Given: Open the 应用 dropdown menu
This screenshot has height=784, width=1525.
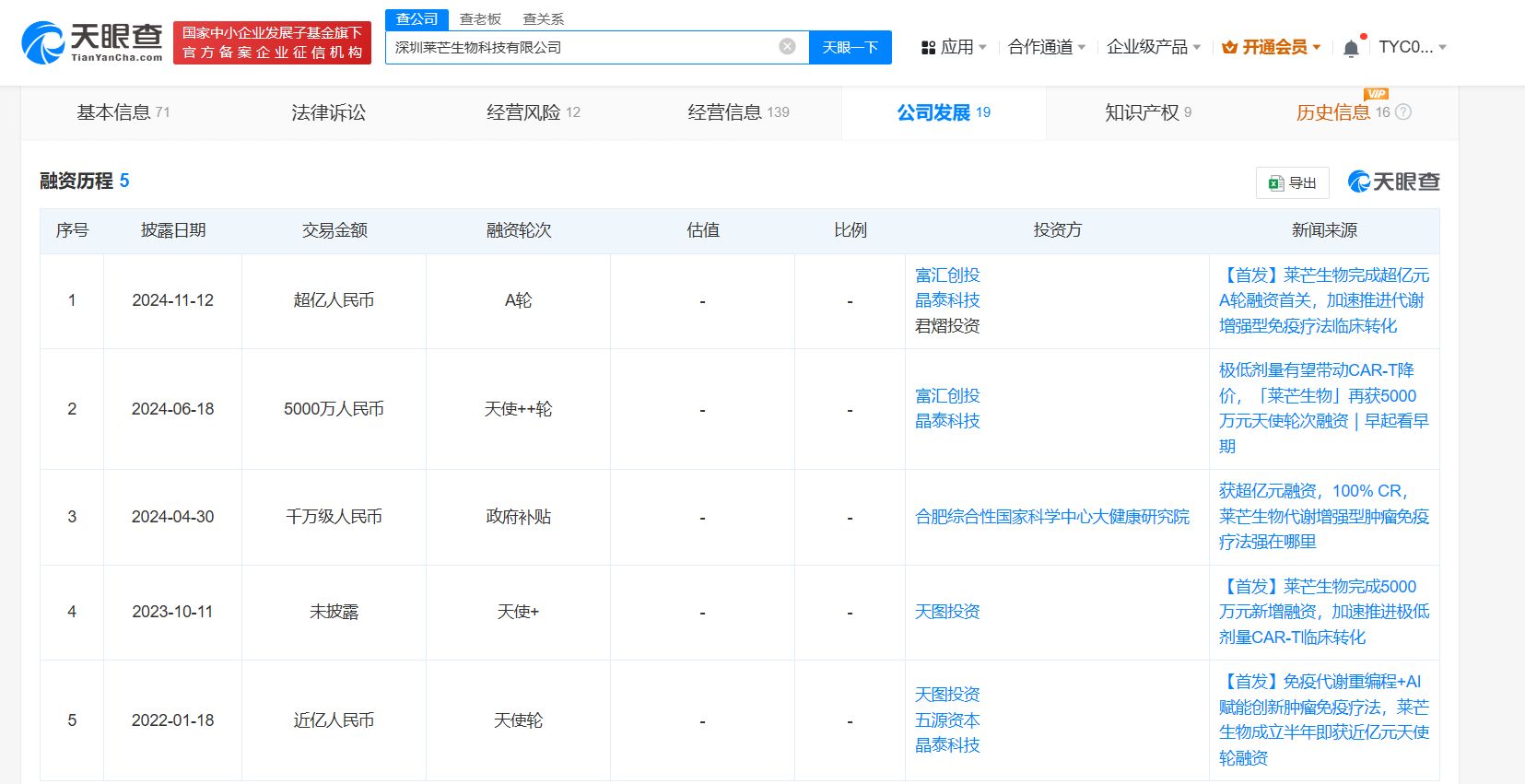Looking at the screenshot, I should (954, 47).
